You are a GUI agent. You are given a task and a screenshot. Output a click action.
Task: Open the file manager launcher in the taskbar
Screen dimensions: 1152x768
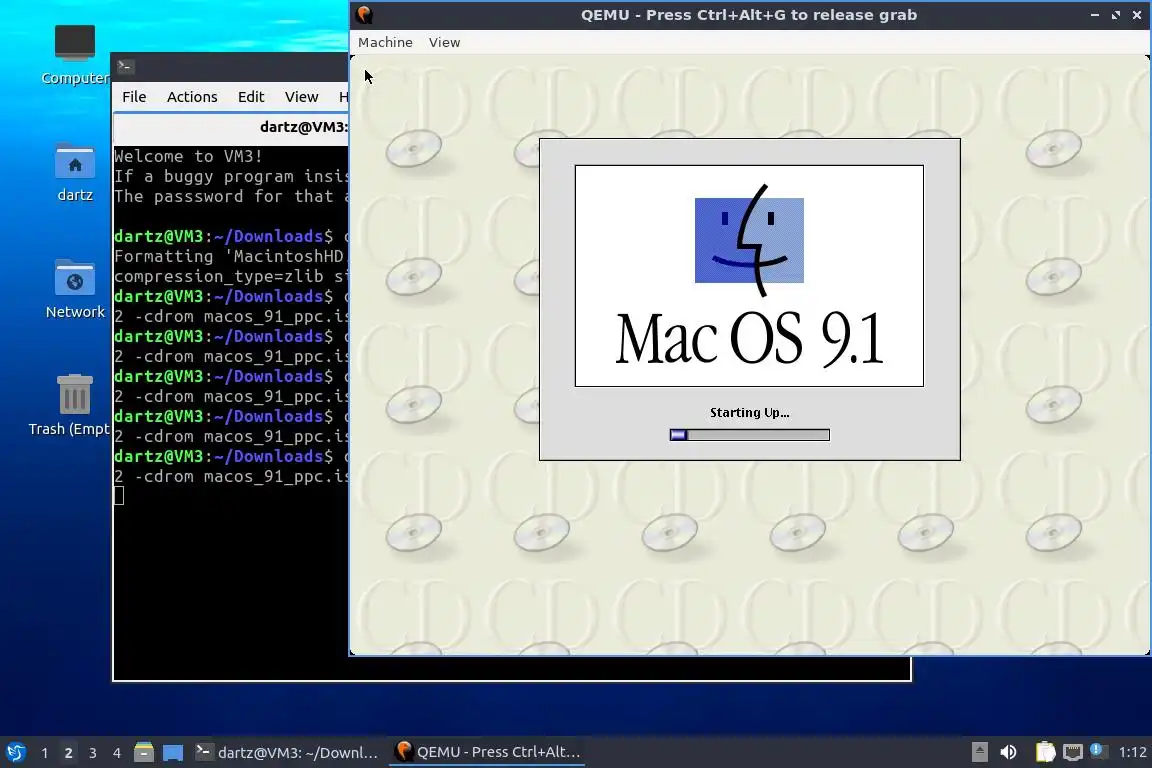click(x=144, y=753)
